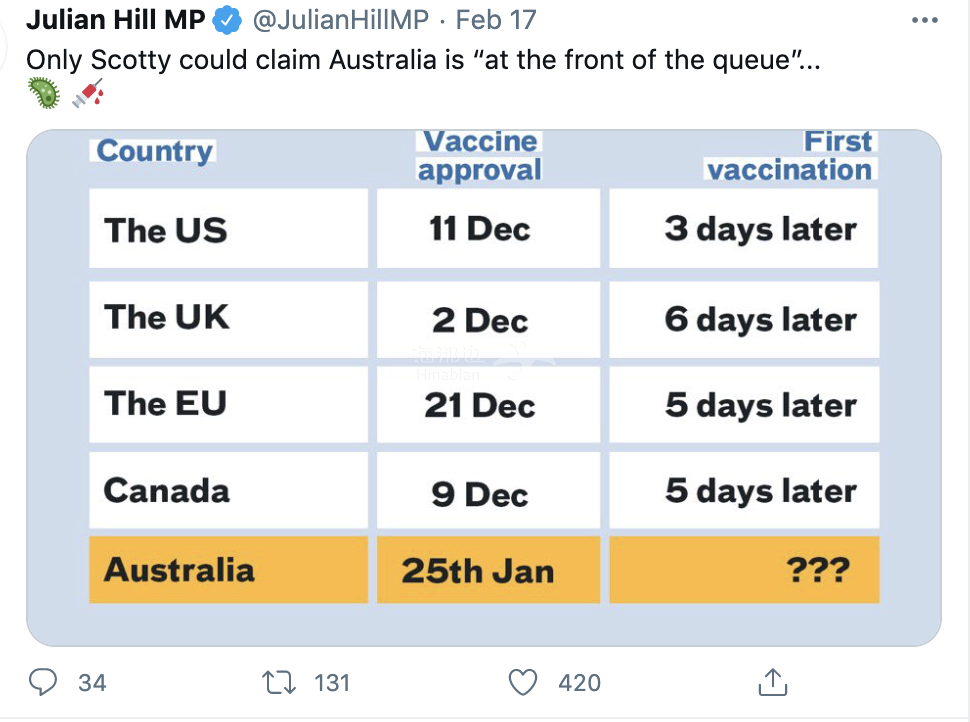The width and height of the screenshot is (970, 722).
Task: Click the microbe emoji in the tweet
Action: [x=44, y=93]
